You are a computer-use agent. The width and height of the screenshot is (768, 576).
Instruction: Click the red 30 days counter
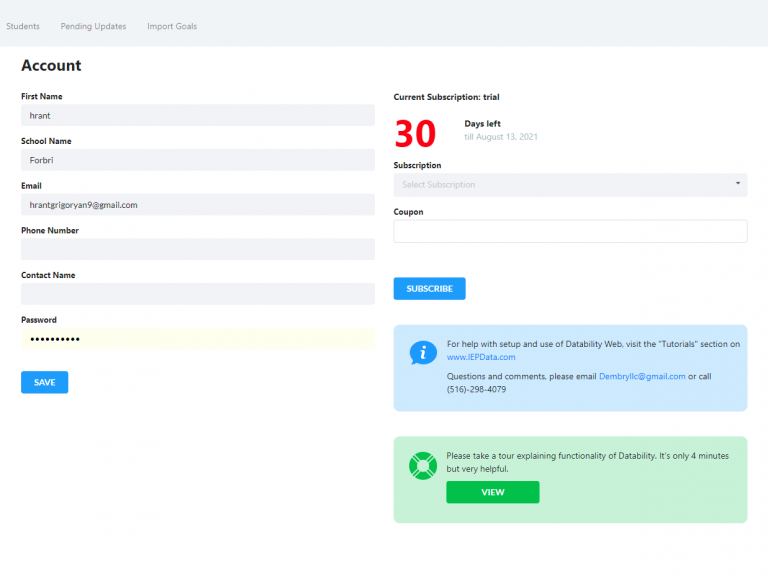point(415,134)
